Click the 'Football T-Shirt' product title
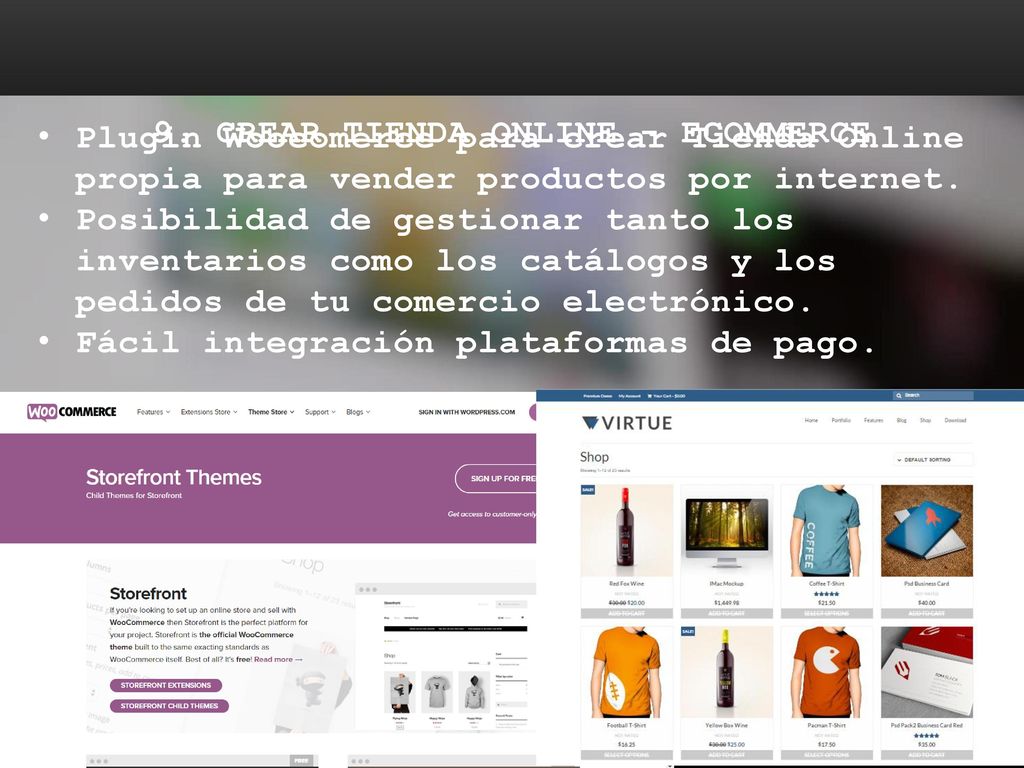 click(626, 726)
